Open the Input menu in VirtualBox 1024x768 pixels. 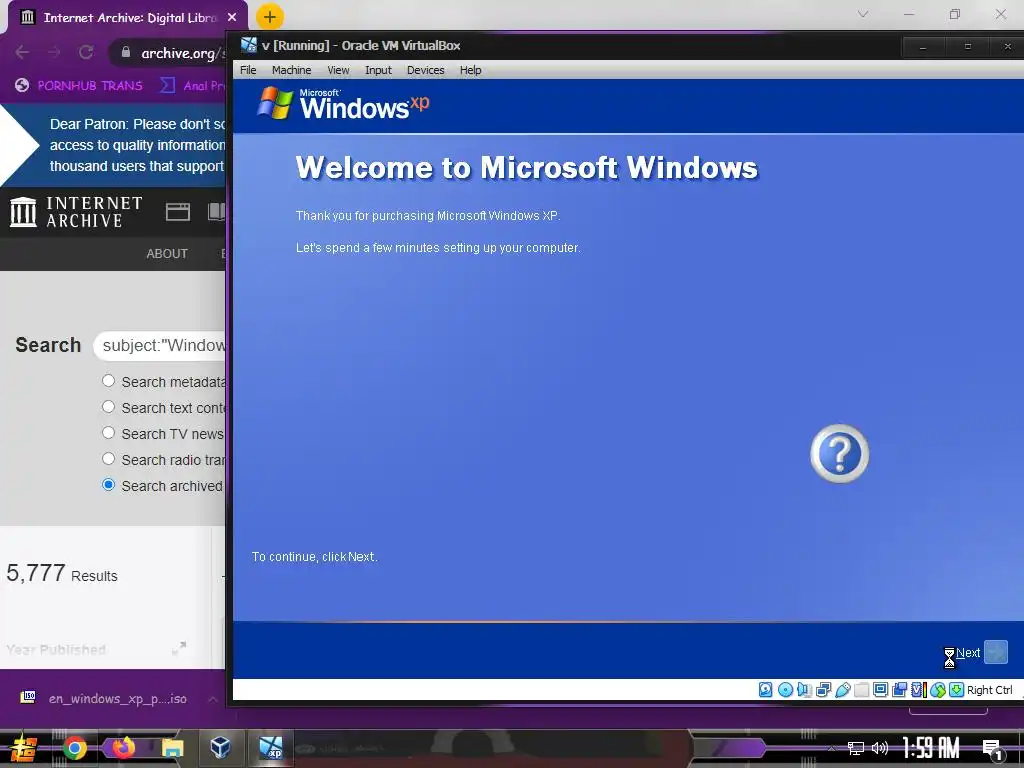(378, 70)
